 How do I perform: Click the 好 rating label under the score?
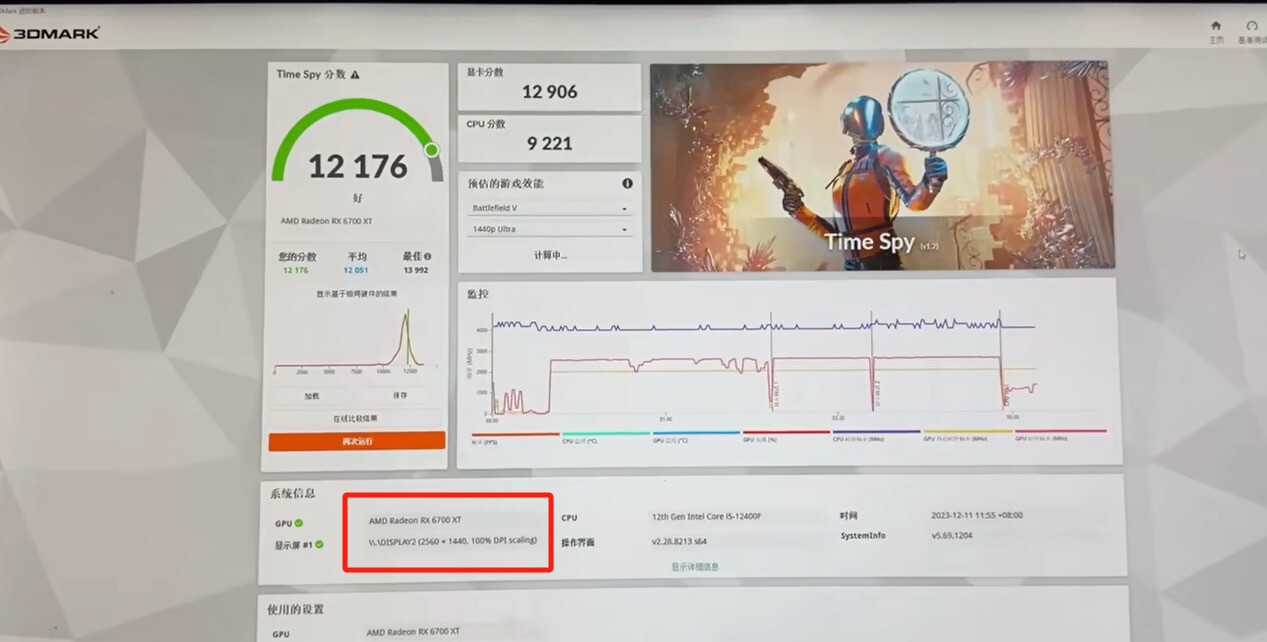pos(358,198)
